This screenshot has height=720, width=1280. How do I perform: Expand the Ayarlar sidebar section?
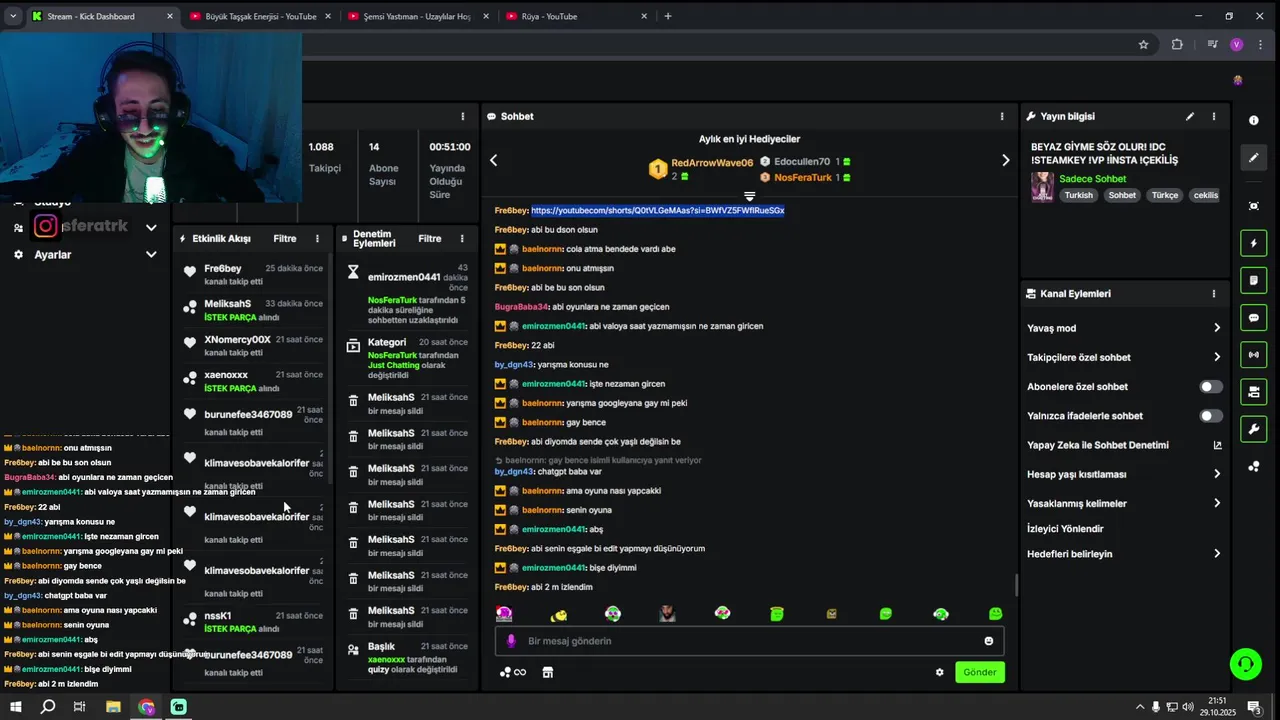tap(151, 255)
